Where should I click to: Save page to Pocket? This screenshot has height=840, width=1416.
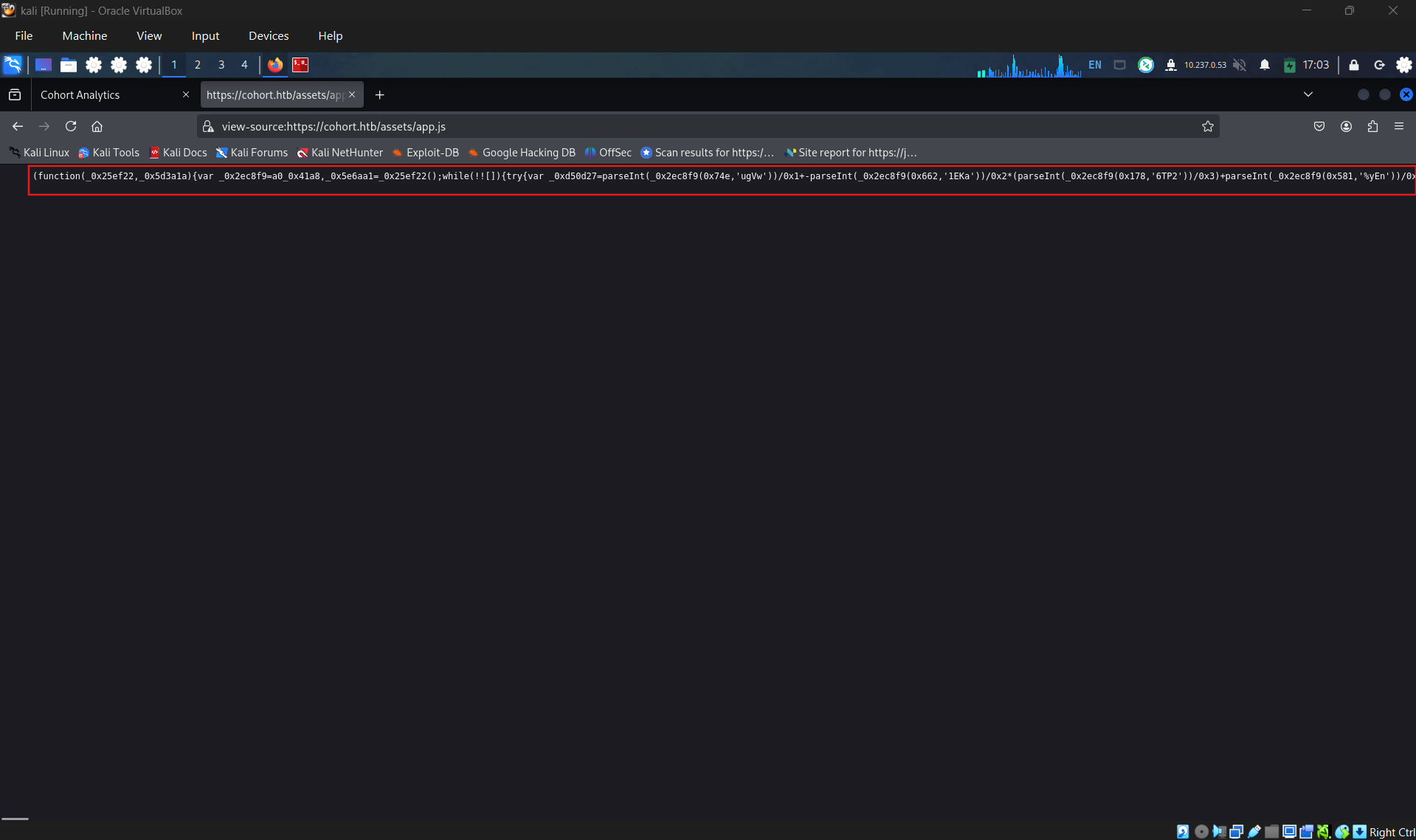point(1319,126)
